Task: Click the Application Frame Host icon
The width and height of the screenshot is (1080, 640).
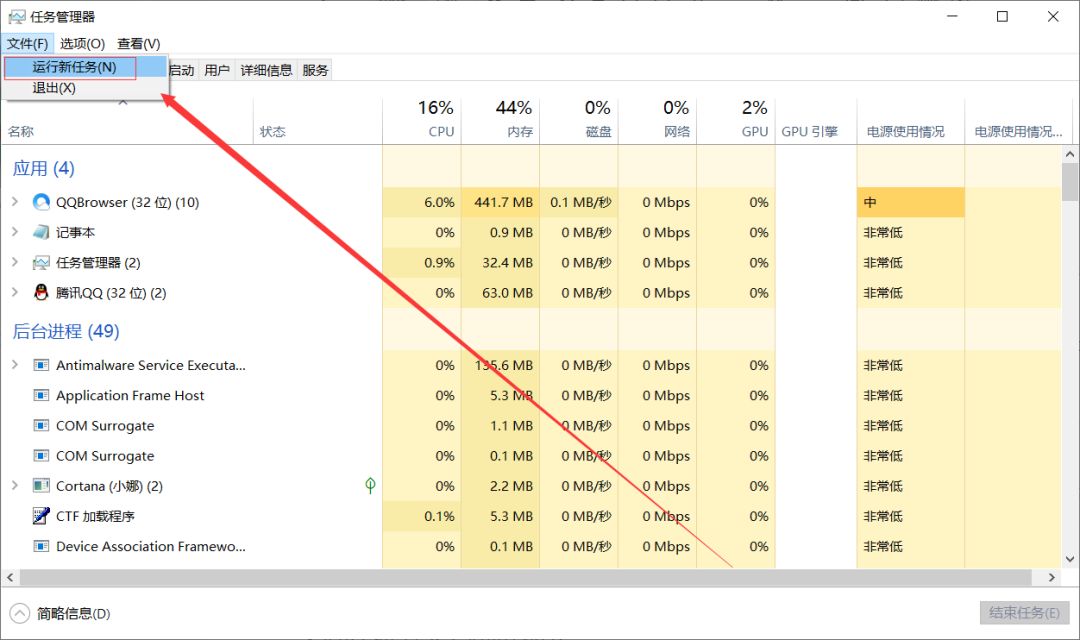Action: tap(41, 396)
